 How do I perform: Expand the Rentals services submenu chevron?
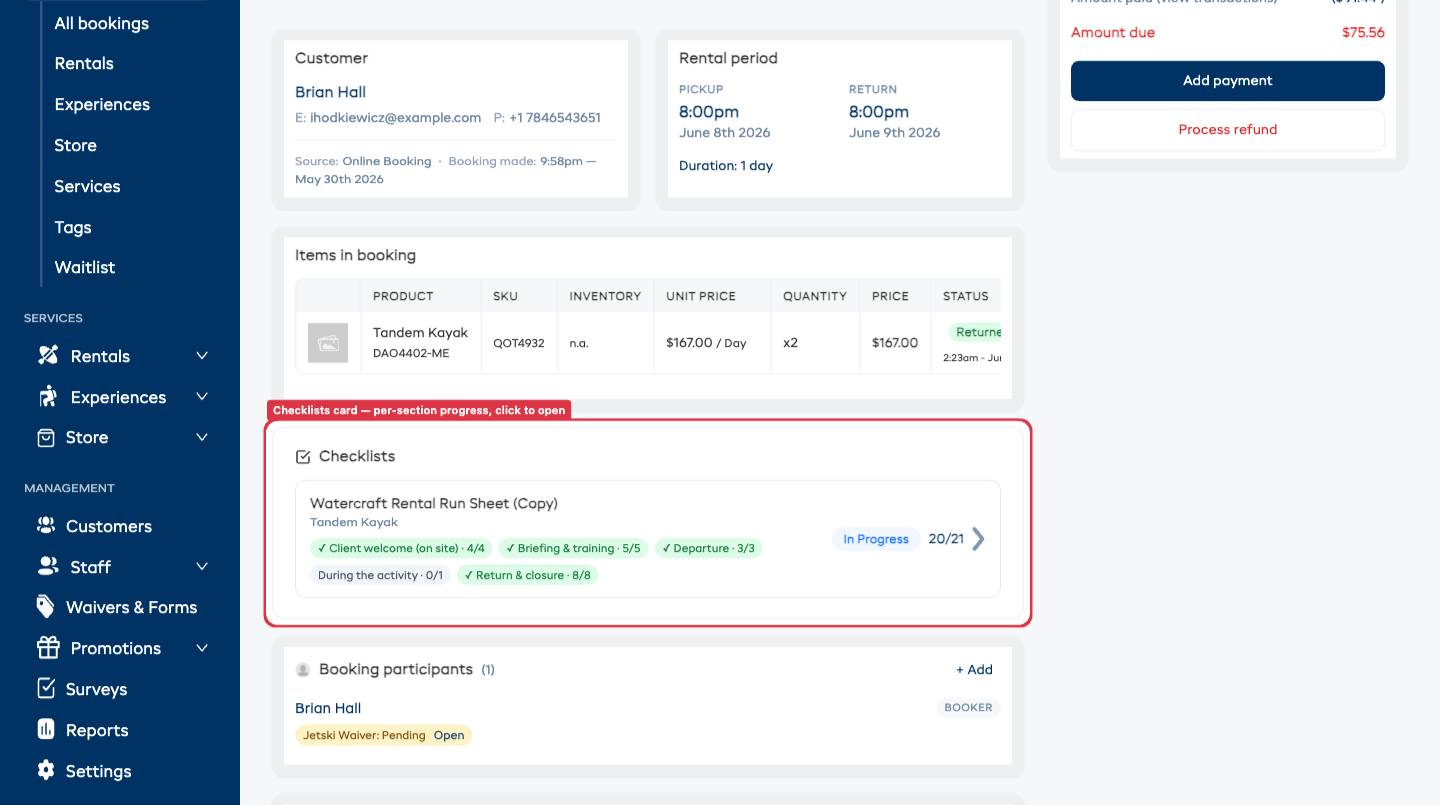[202, 356]
